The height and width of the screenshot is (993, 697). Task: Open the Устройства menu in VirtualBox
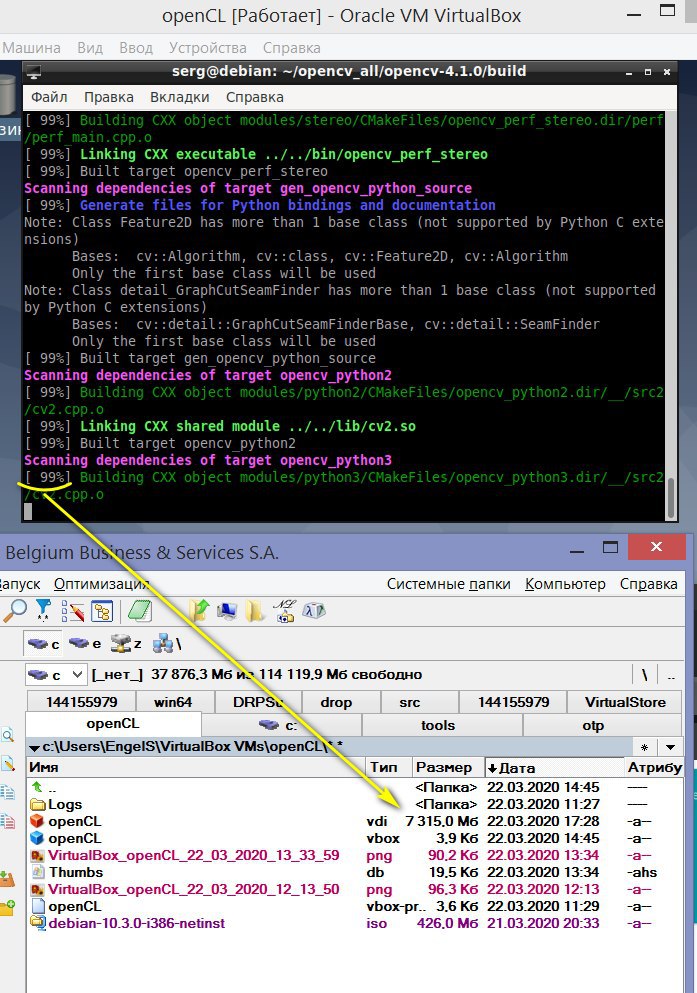click(x=208, y=47)
